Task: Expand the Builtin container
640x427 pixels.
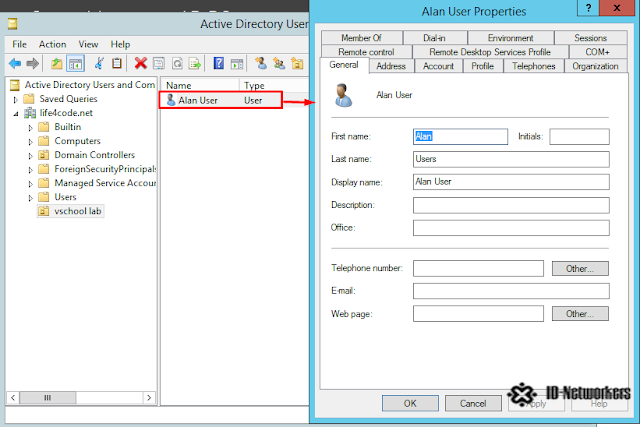Action: coord(30,127)
